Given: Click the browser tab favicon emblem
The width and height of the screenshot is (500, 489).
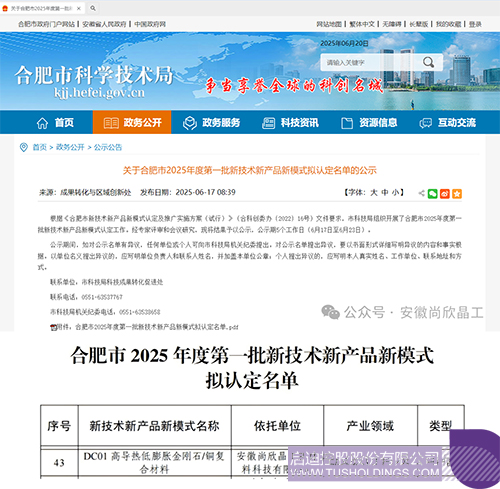Looking at the screenshot, I should point(5,8).
